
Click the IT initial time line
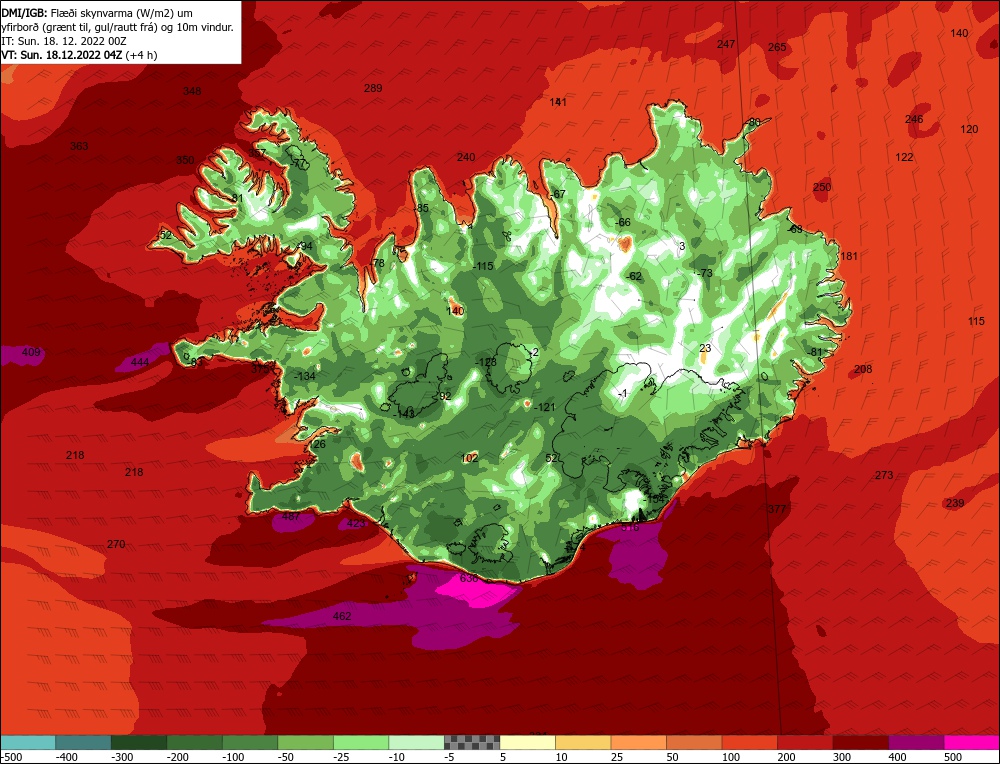pos(64,41)
